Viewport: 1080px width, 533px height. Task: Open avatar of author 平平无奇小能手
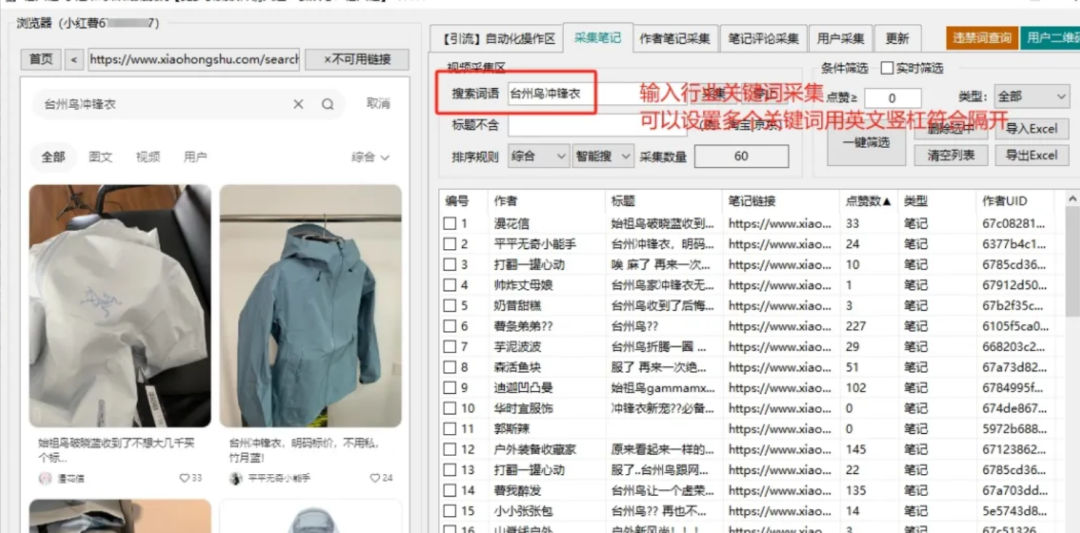click(x=236, y=478)
